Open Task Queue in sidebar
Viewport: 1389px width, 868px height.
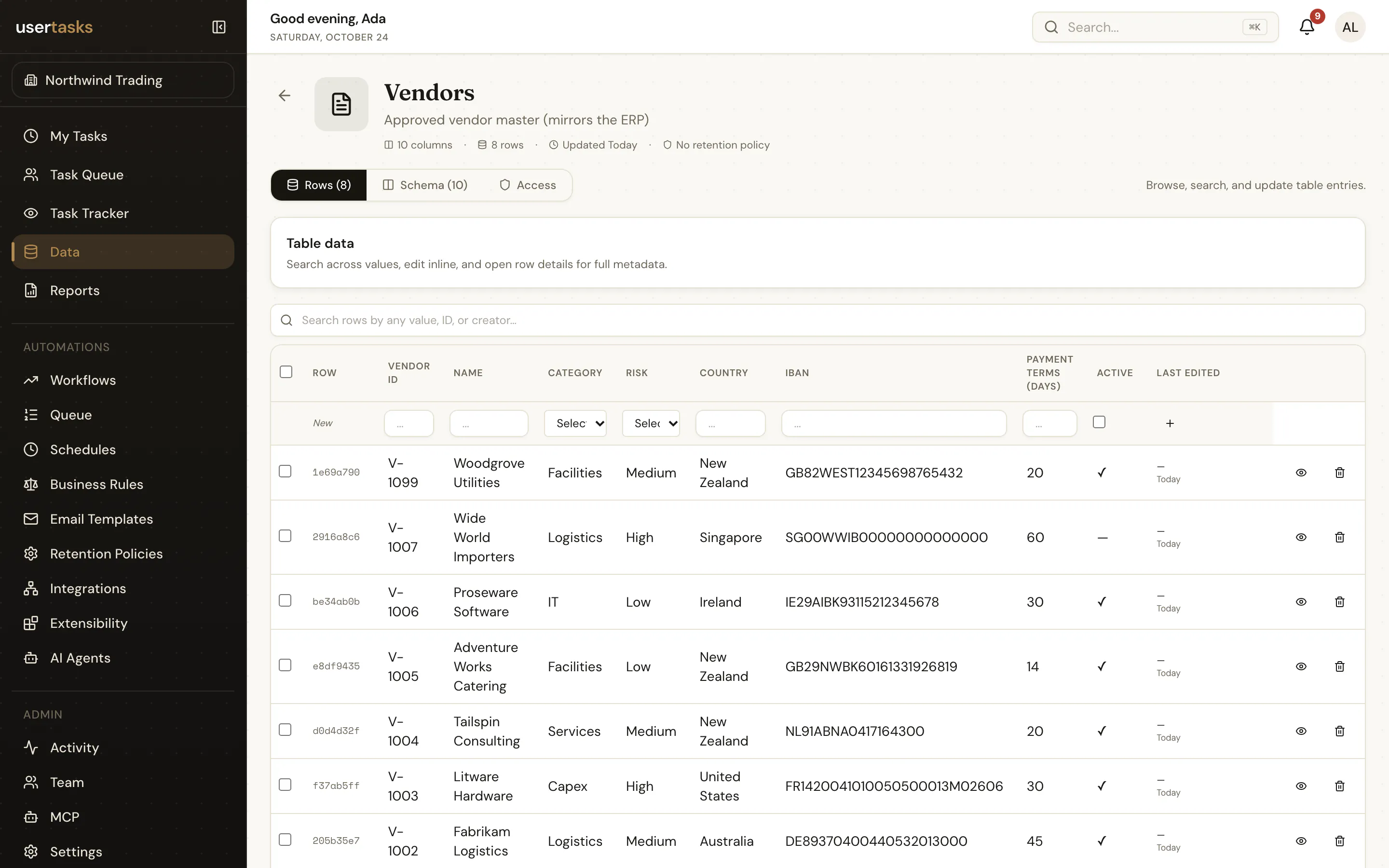pos(123,175)
